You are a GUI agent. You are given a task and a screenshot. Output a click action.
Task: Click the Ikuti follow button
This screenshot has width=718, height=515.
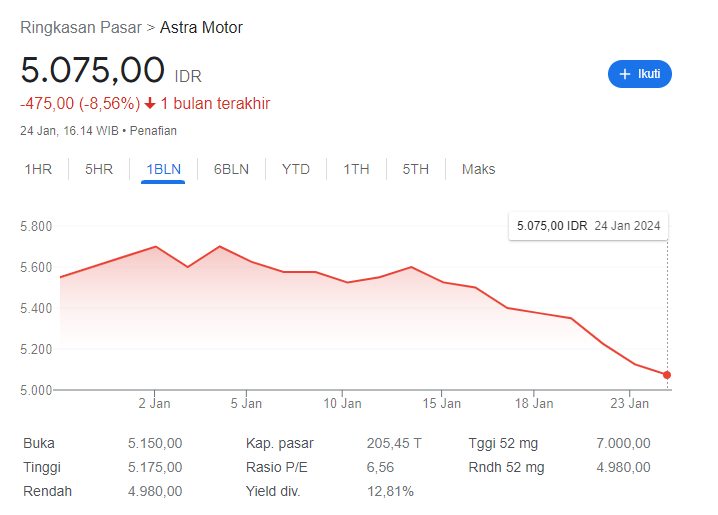(639, 74)
